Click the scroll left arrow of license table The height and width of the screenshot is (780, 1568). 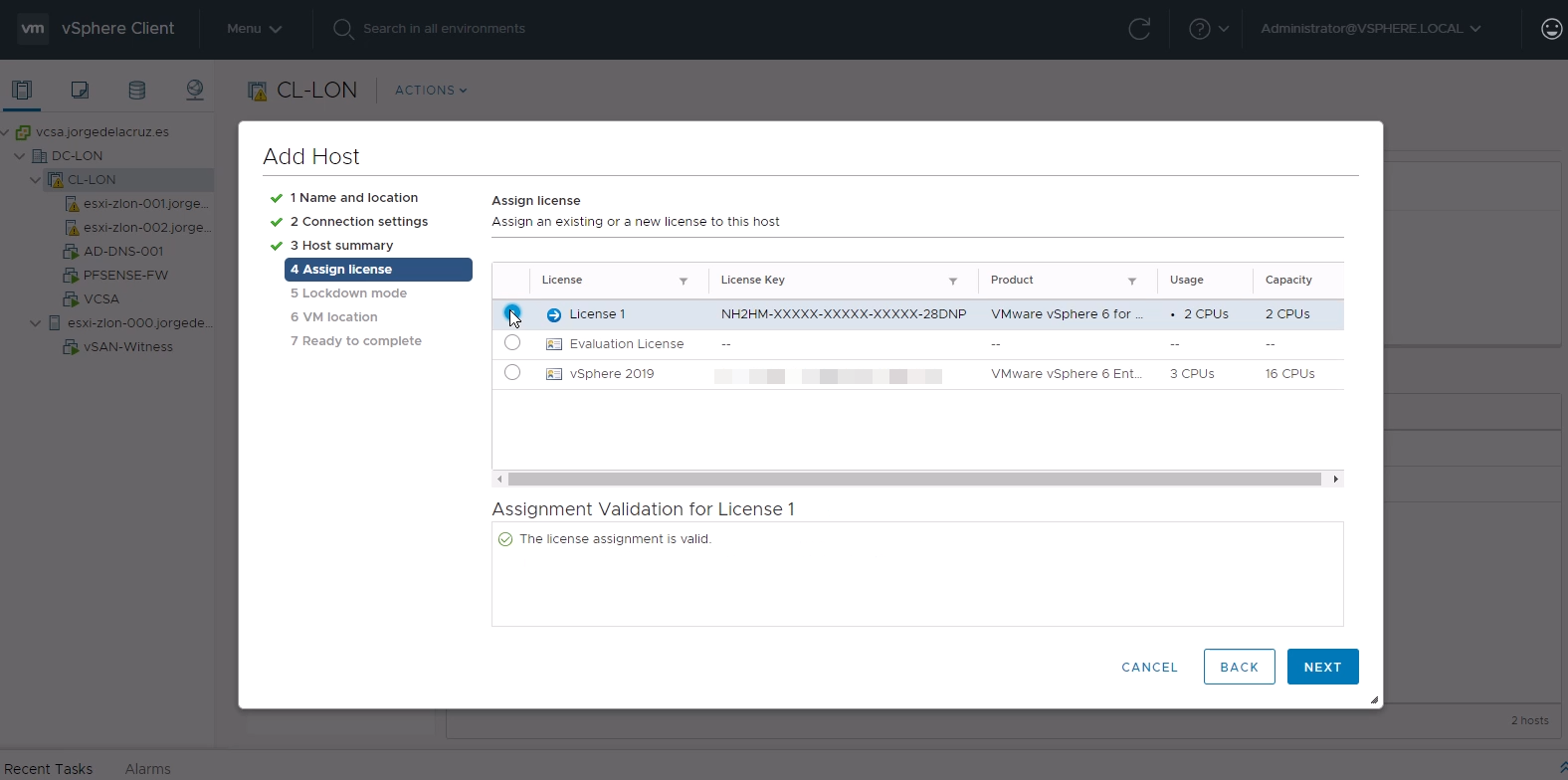pyautogui.click(x=499, y=480)
